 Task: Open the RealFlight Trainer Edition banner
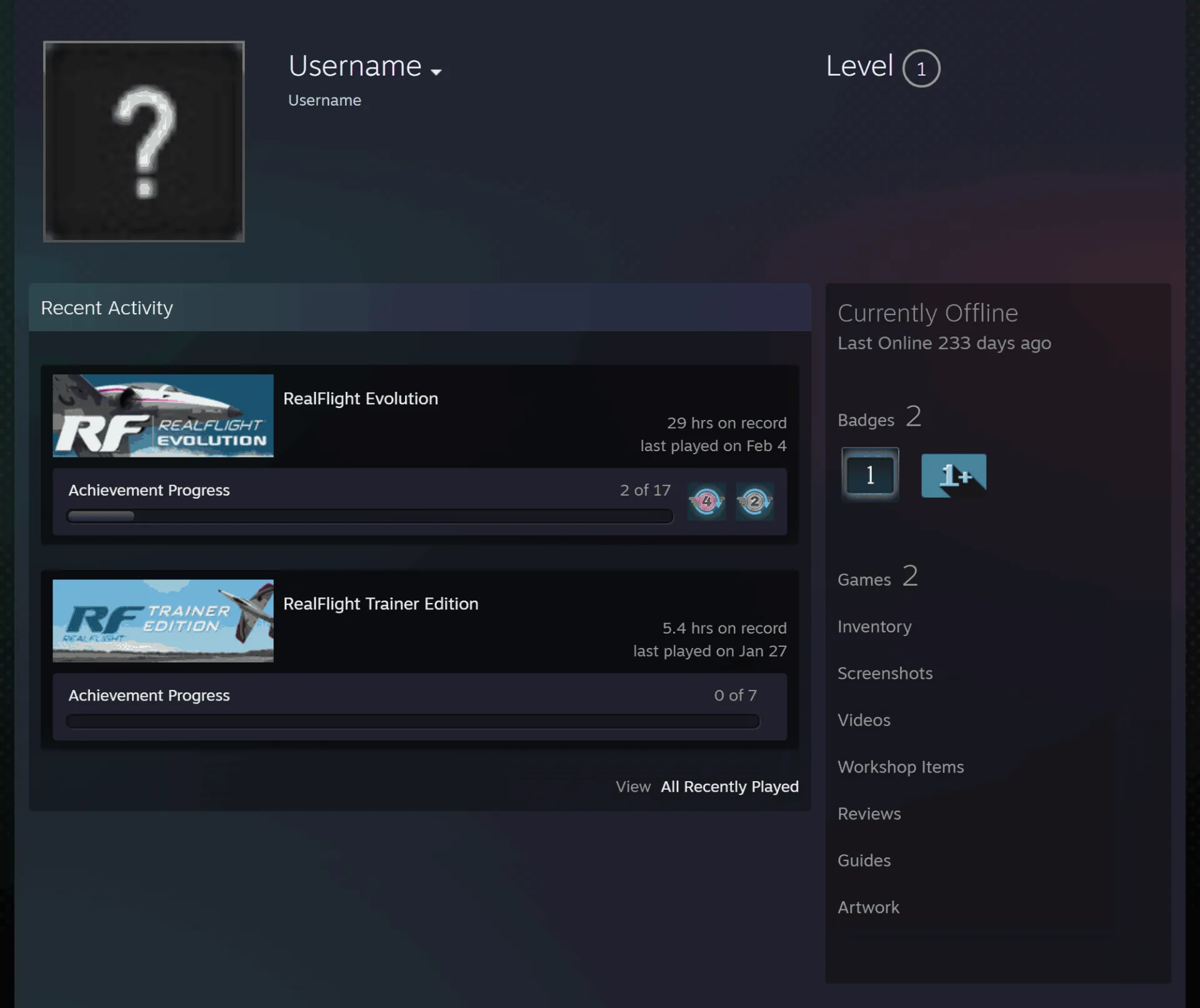click(163, 621)
